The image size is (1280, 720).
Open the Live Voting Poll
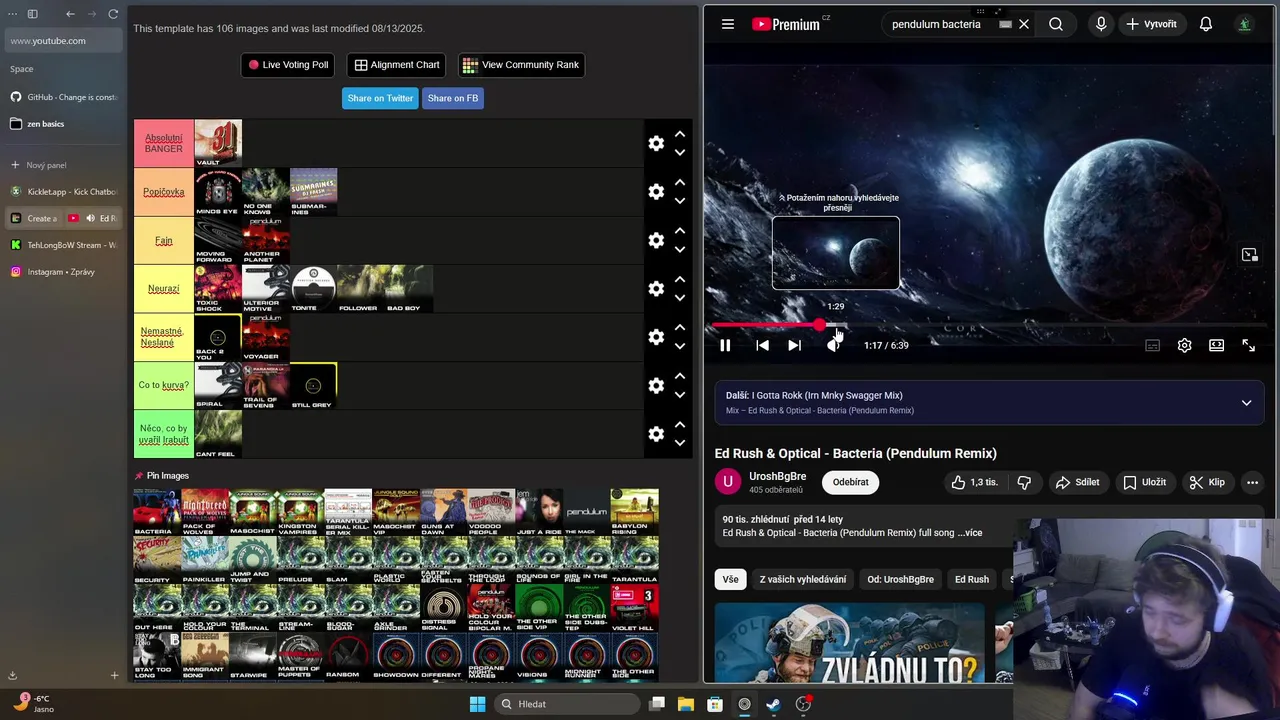[288, 65]
